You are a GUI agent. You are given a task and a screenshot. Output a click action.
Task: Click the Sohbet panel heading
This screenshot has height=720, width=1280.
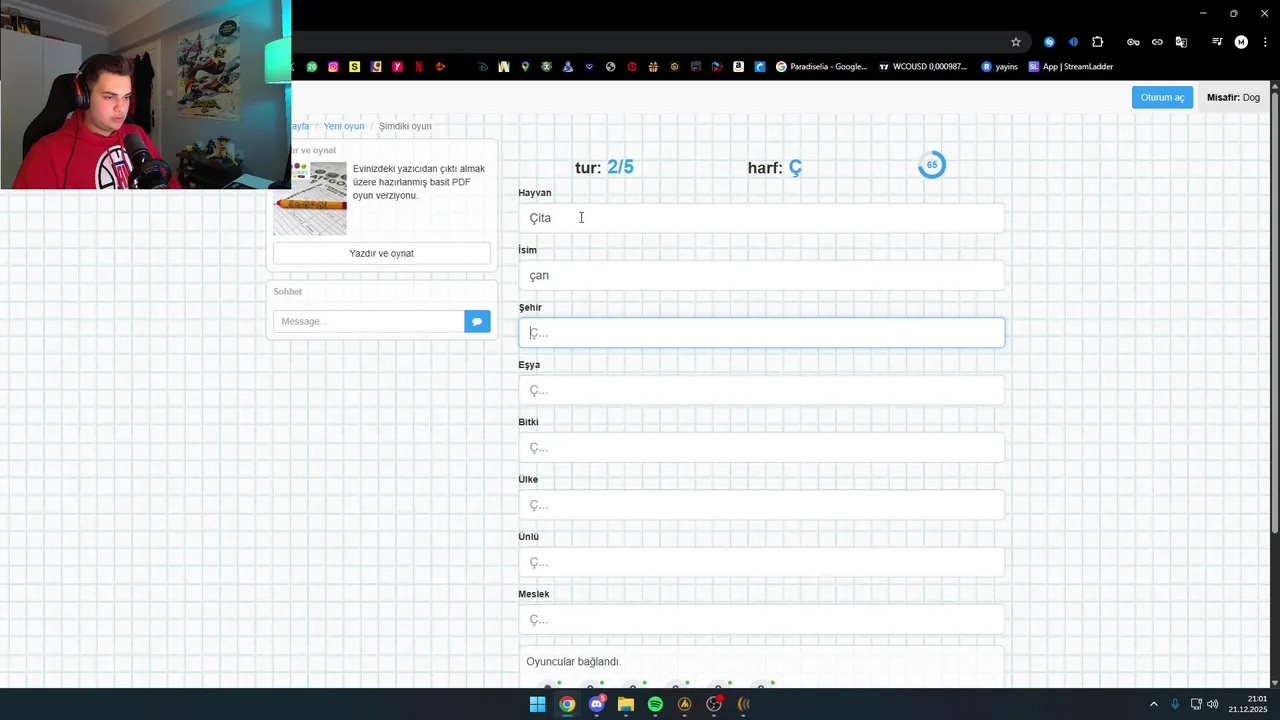click(288, 291)
